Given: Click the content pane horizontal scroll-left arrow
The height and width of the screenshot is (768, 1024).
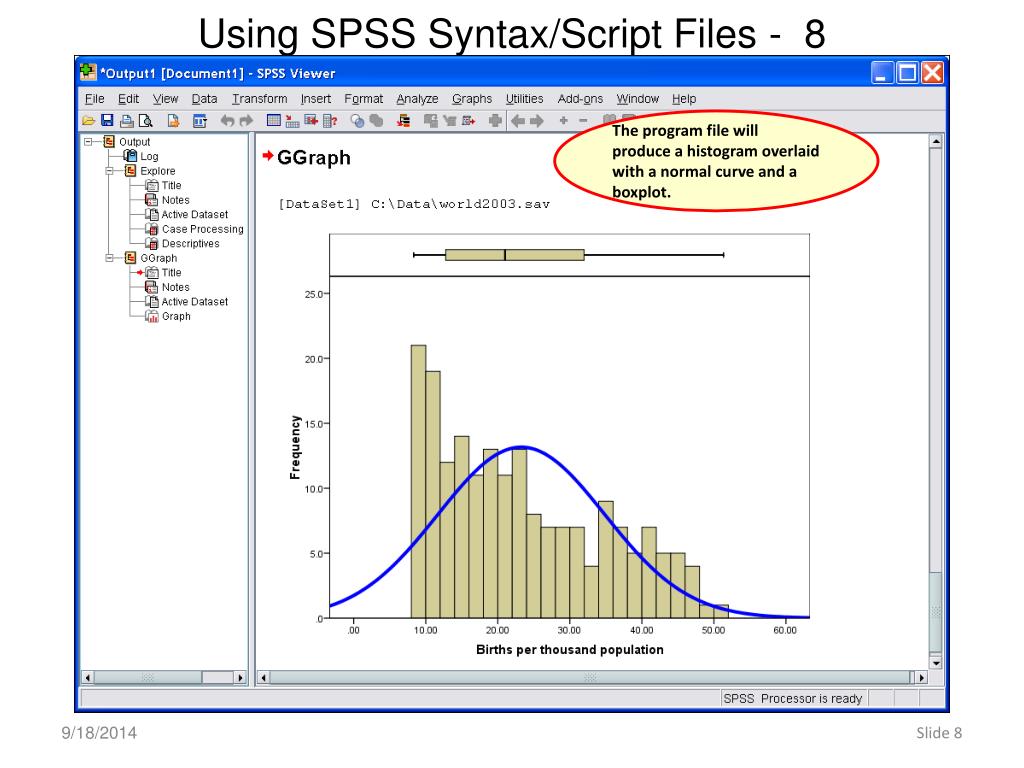Looking at the screenshot, I should point(263,678).
